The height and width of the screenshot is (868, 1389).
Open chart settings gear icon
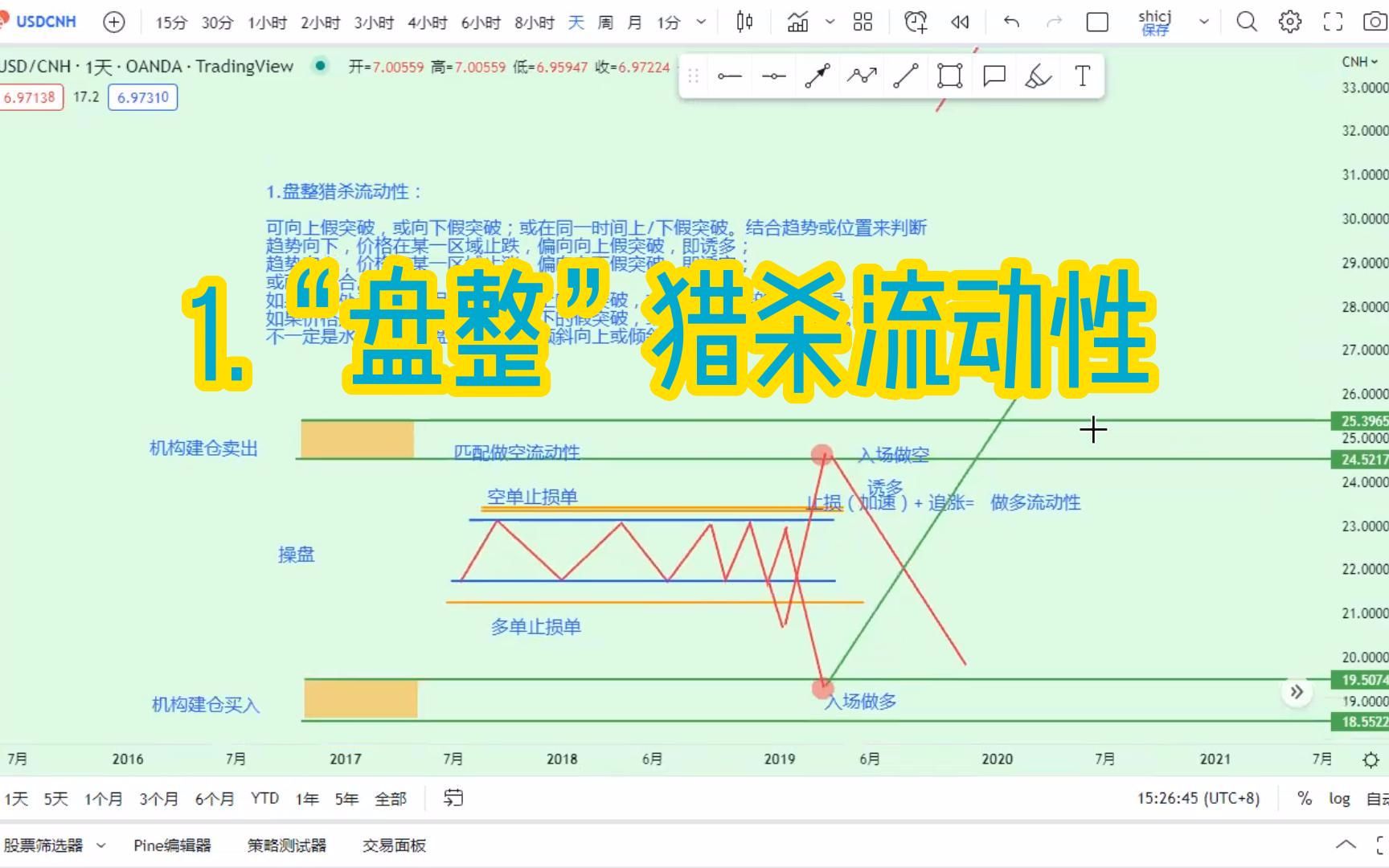(x=1290, y=23)
